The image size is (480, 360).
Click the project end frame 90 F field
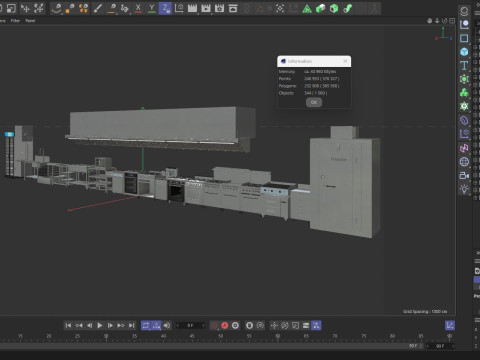(440, 346)
